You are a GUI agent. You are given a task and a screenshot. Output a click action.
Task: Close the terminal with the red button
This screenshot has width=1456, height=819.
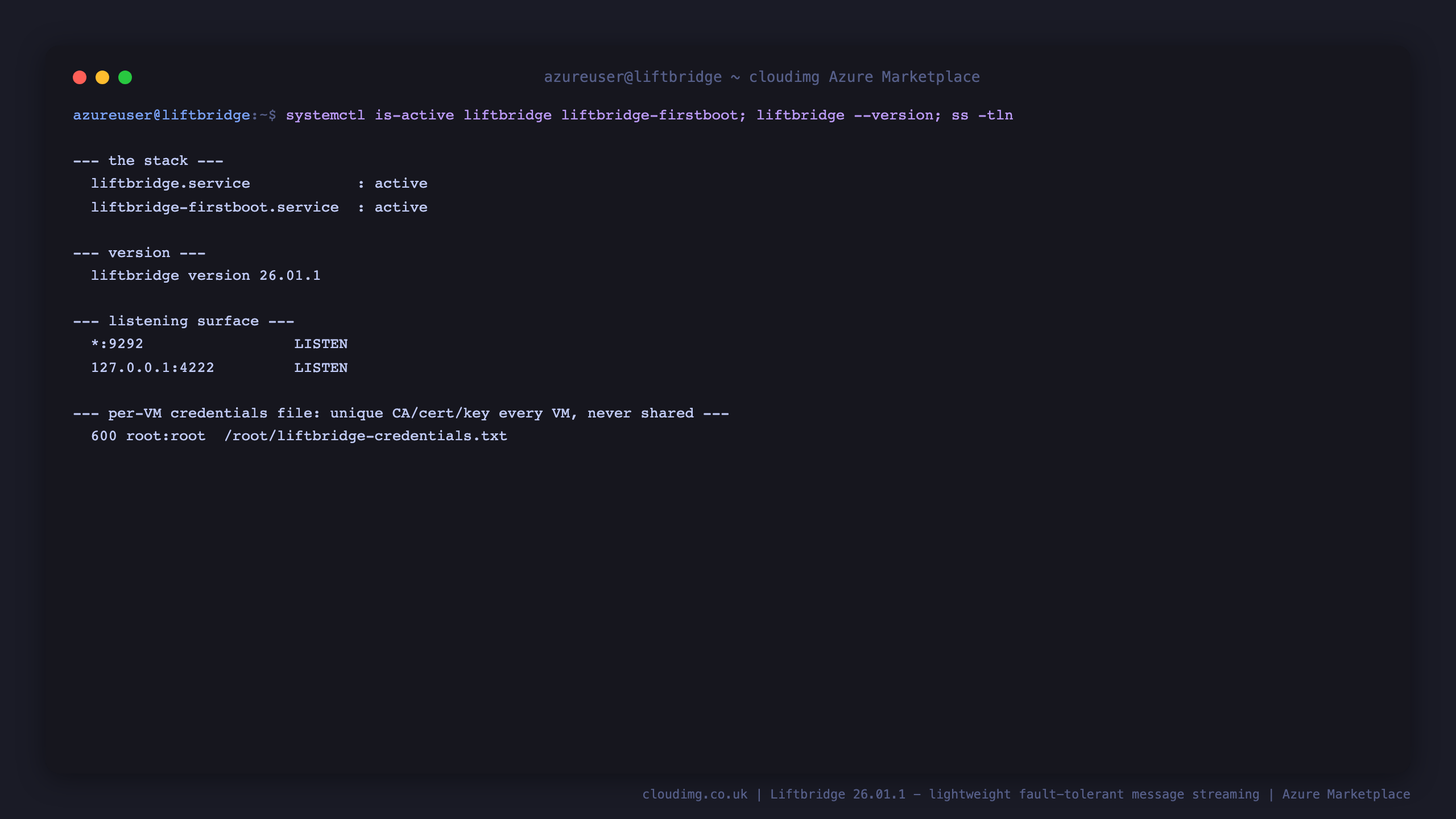point(80,77)
